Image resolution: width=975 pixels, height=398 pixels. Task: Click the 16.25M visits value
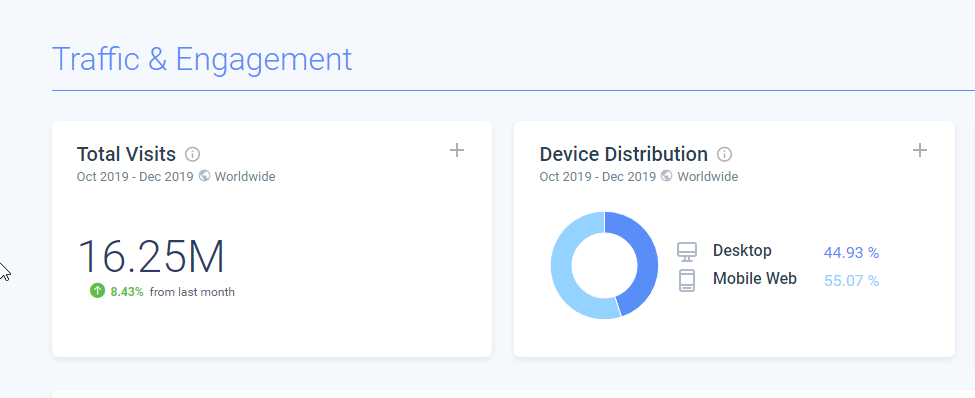pos(151,256)
